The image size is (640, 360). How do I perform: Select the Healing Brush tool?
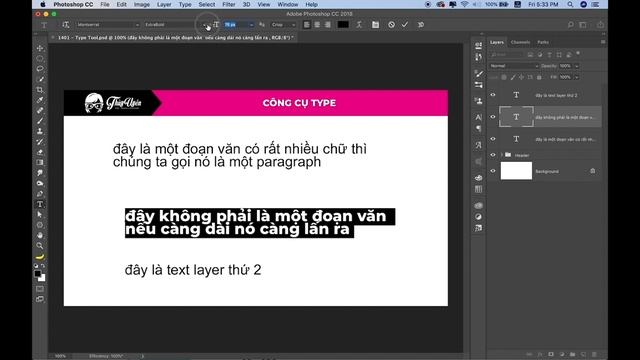click(x=40, y=111)
